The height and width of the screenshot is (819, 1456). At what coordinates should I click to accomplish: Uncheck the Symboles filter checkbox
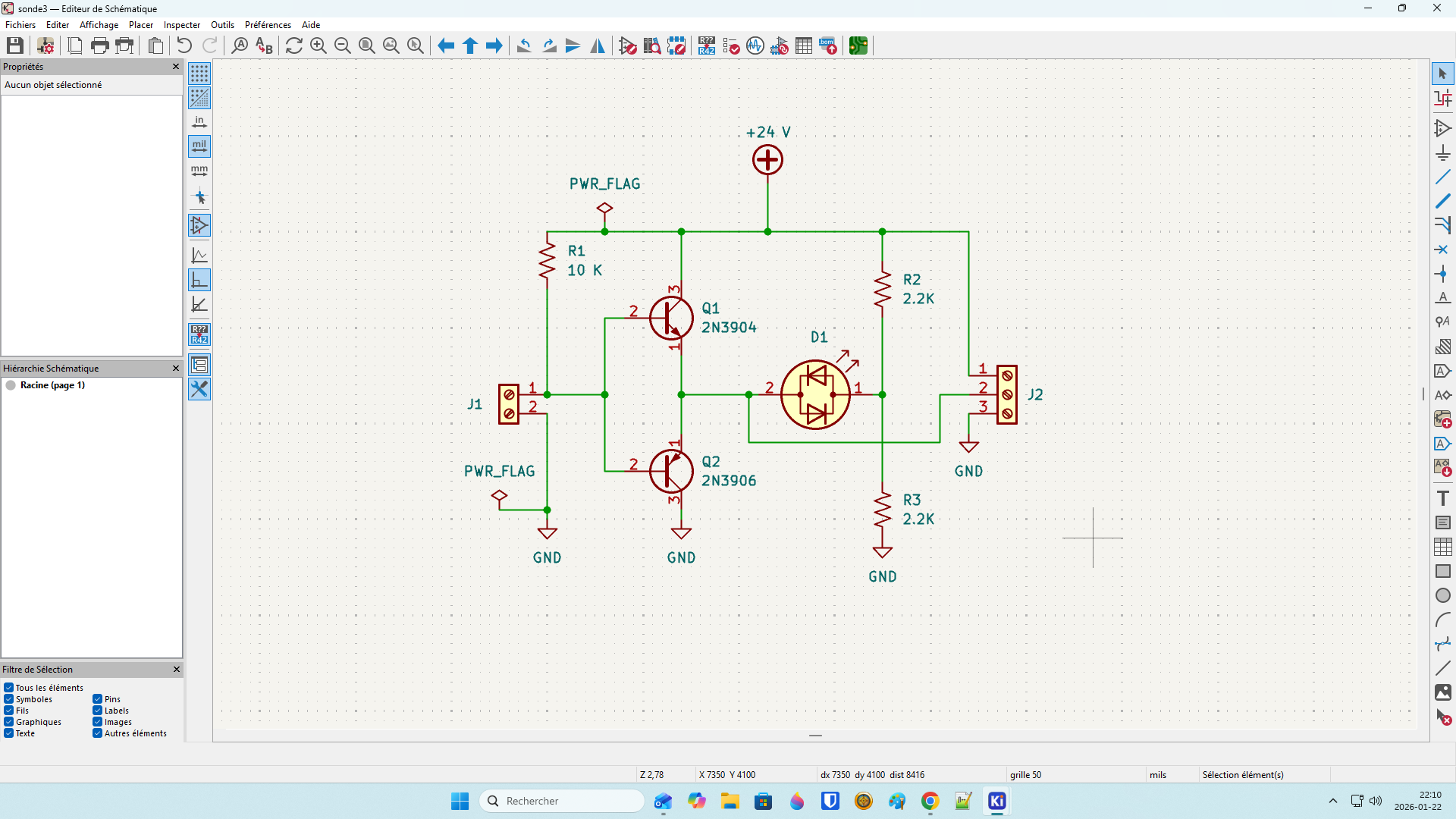tap(9, 699)
